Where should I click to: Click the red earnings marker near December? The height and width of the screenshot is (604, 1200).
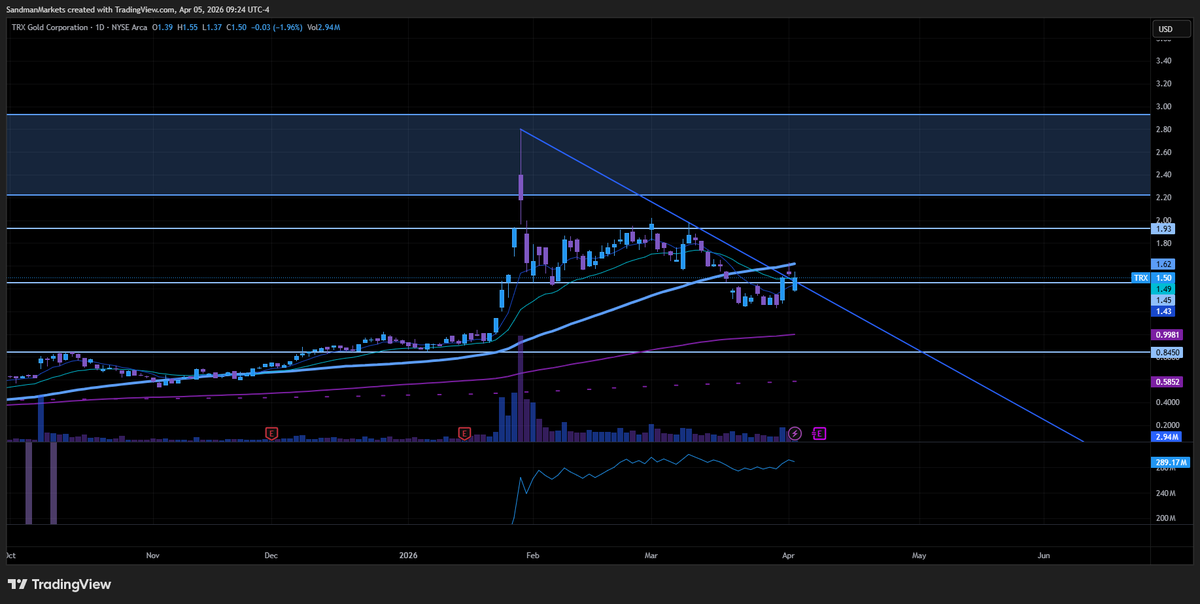click(x=271, y=432)
